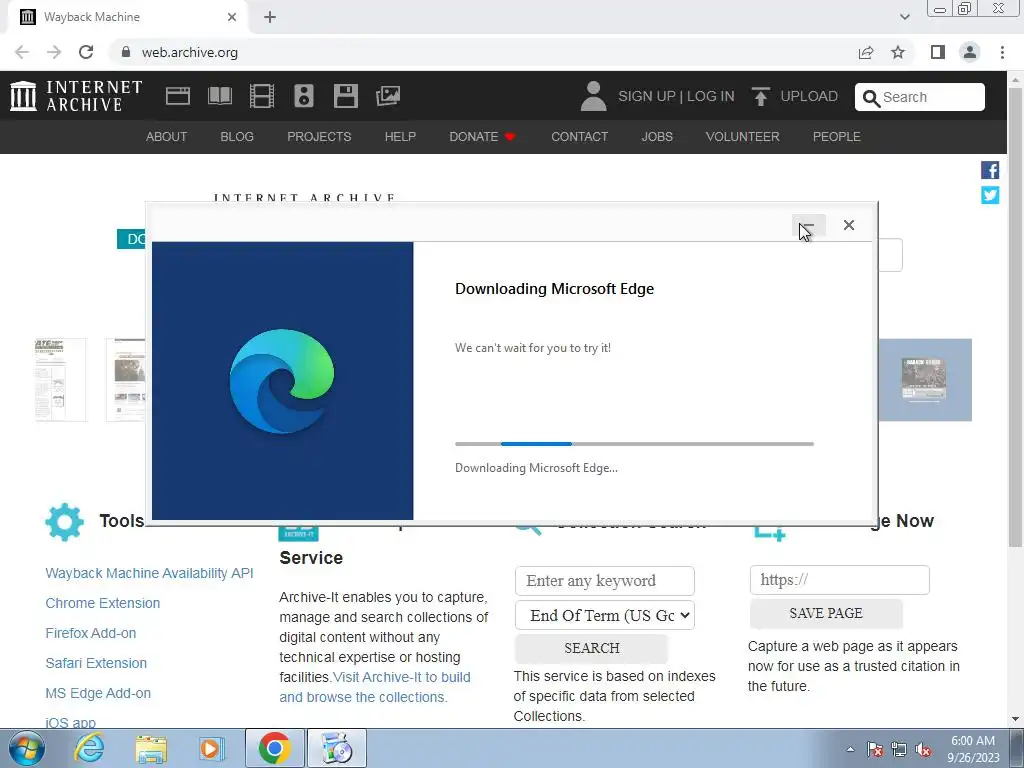Open the Web archive icon in navbar
1024x768 pixels.
coord(178,96)
